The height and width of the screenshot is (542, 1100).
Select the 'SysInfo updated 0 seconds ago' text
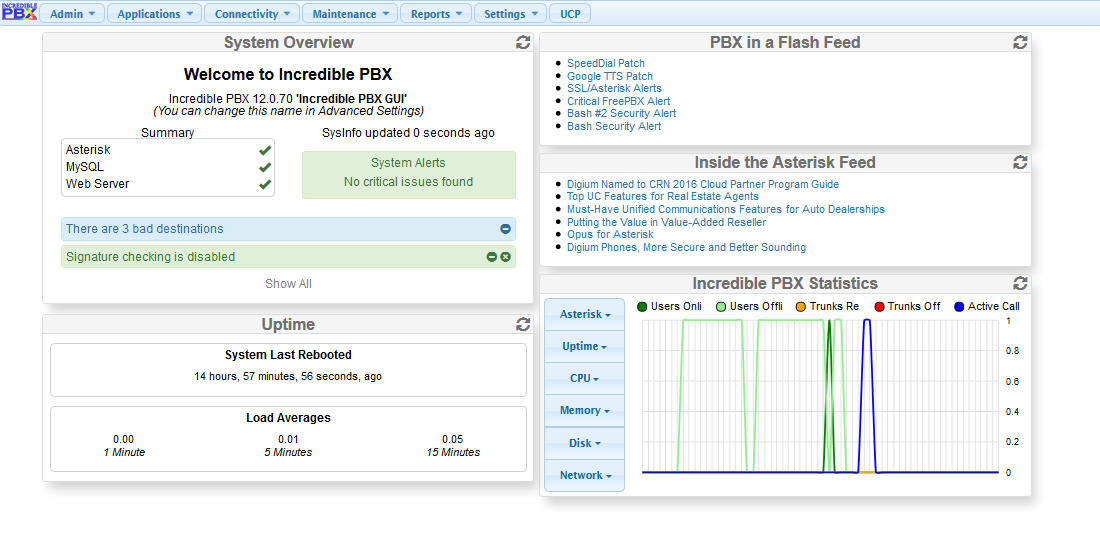408,133
